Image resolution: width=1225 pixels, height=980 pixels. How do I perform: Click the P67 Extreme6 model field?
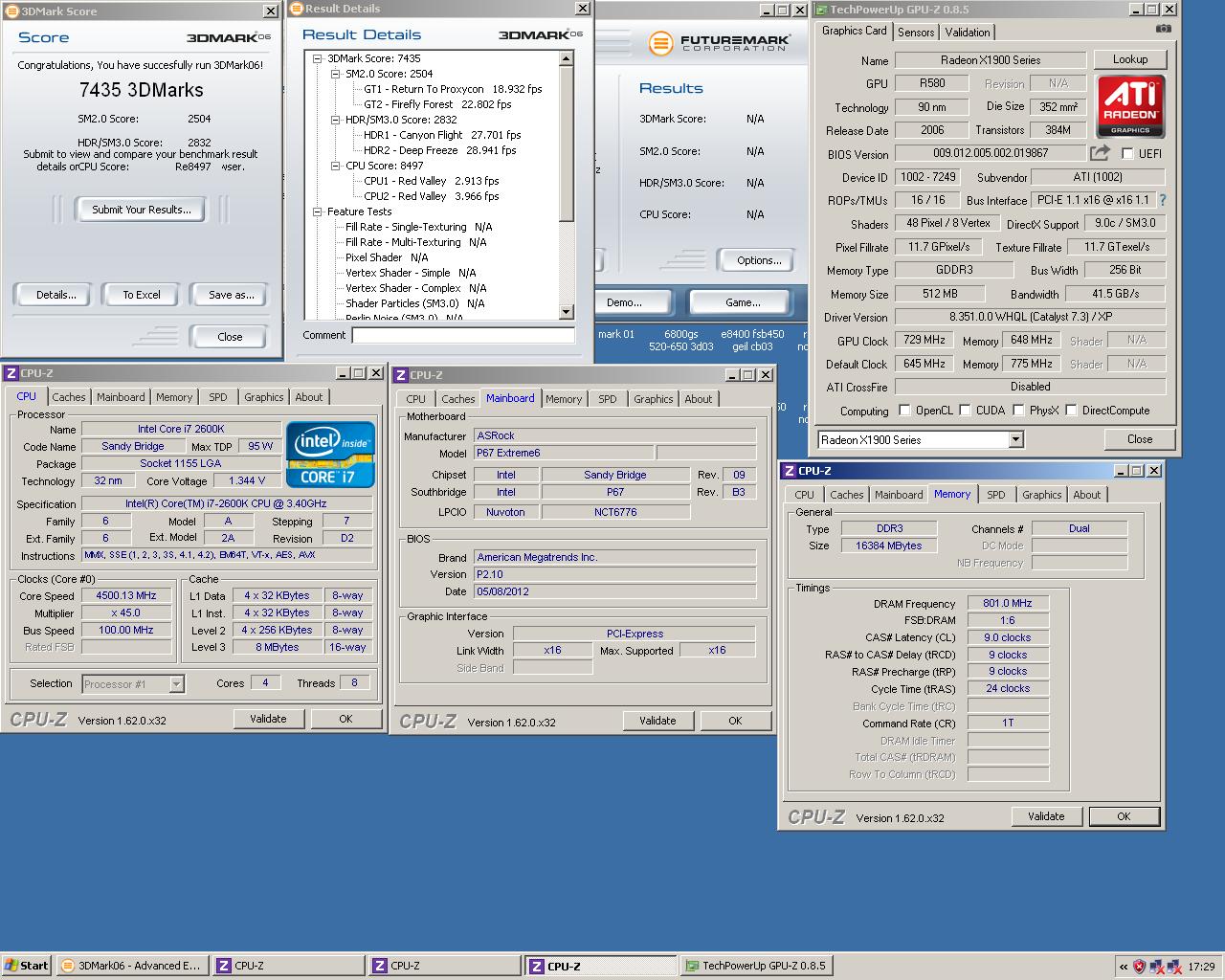tap(564, 453)
